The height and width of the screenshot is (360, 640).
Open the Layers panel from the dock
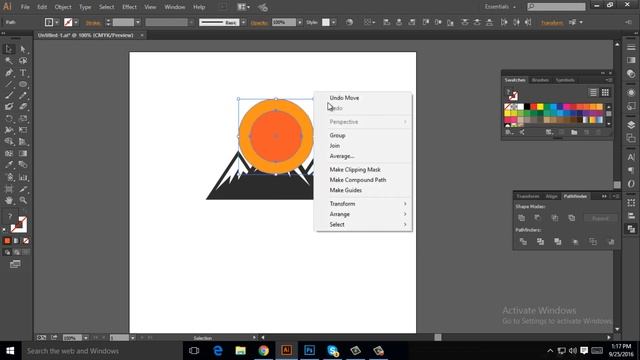coord(631,124)
